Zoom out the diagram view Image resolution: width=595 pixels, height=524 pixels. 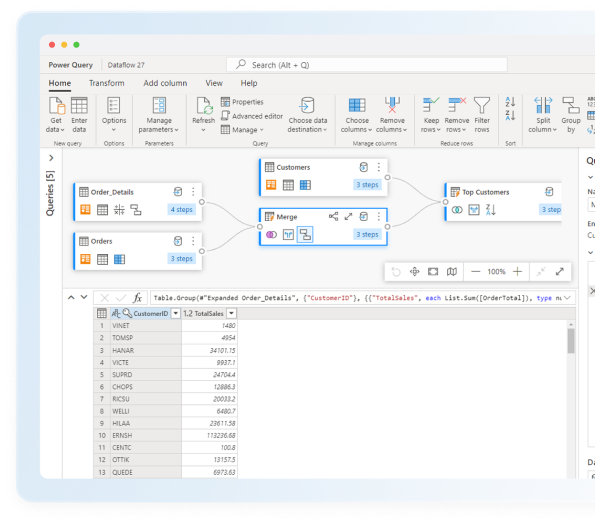[x=475, y=272]
